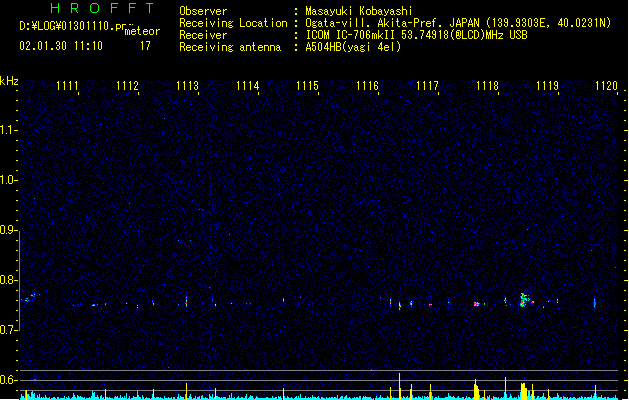
Task: Select the log file path D:¥LOG¥01301110
Action: [x=67, y=26]
